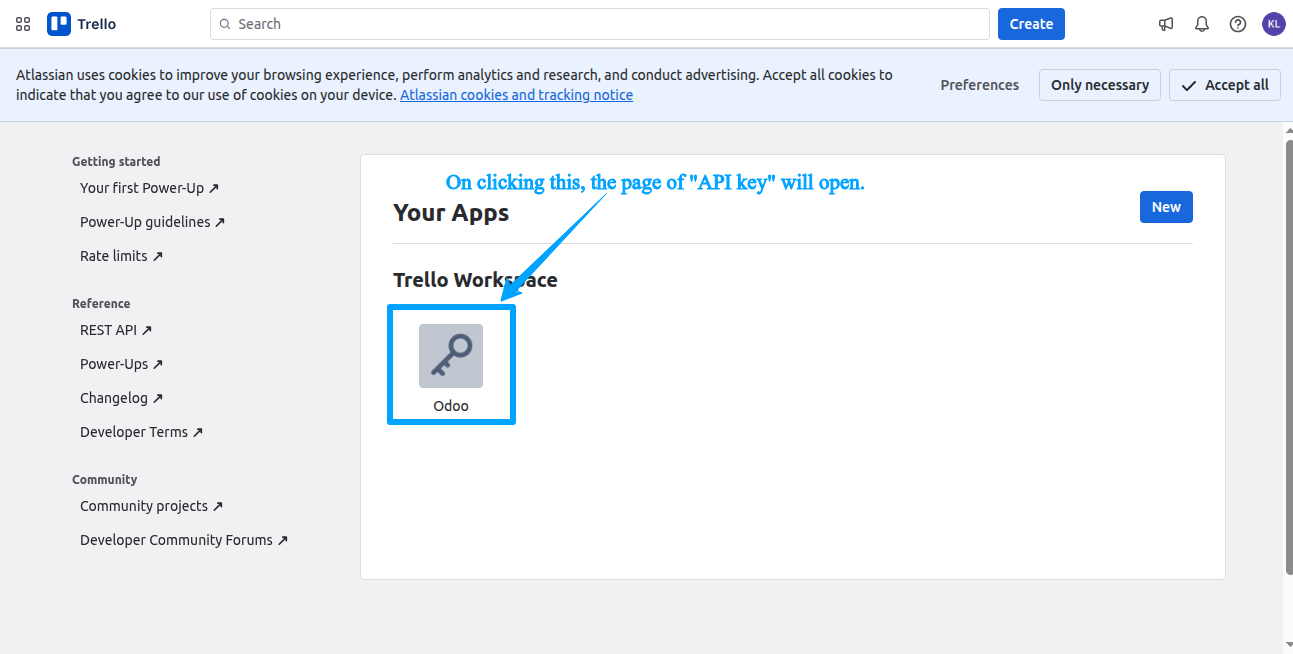The image size is (1293, 654).
Task: Open Developer Community Forums link
Action: point(184,540)
